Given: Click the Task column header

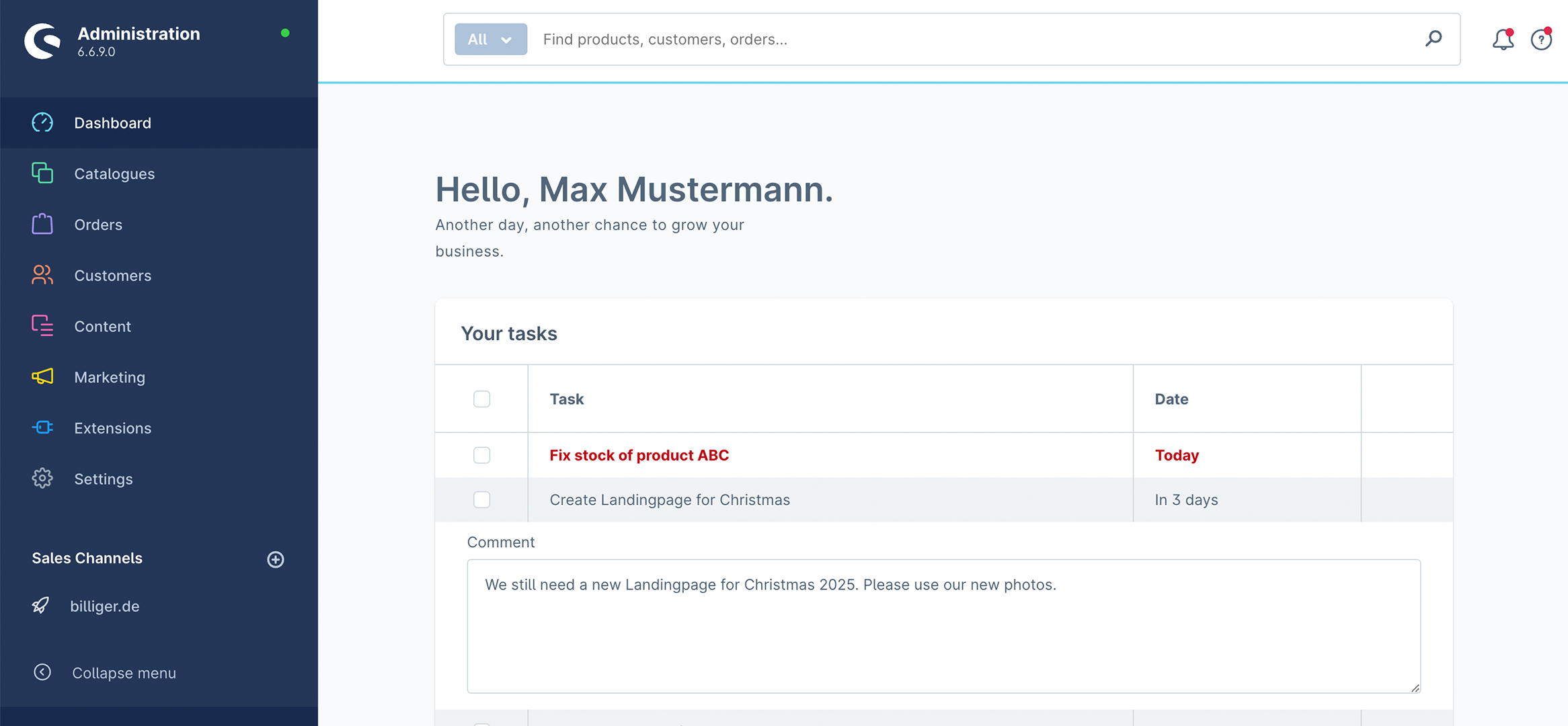Looking at the screenshot, I should (566, 399).
